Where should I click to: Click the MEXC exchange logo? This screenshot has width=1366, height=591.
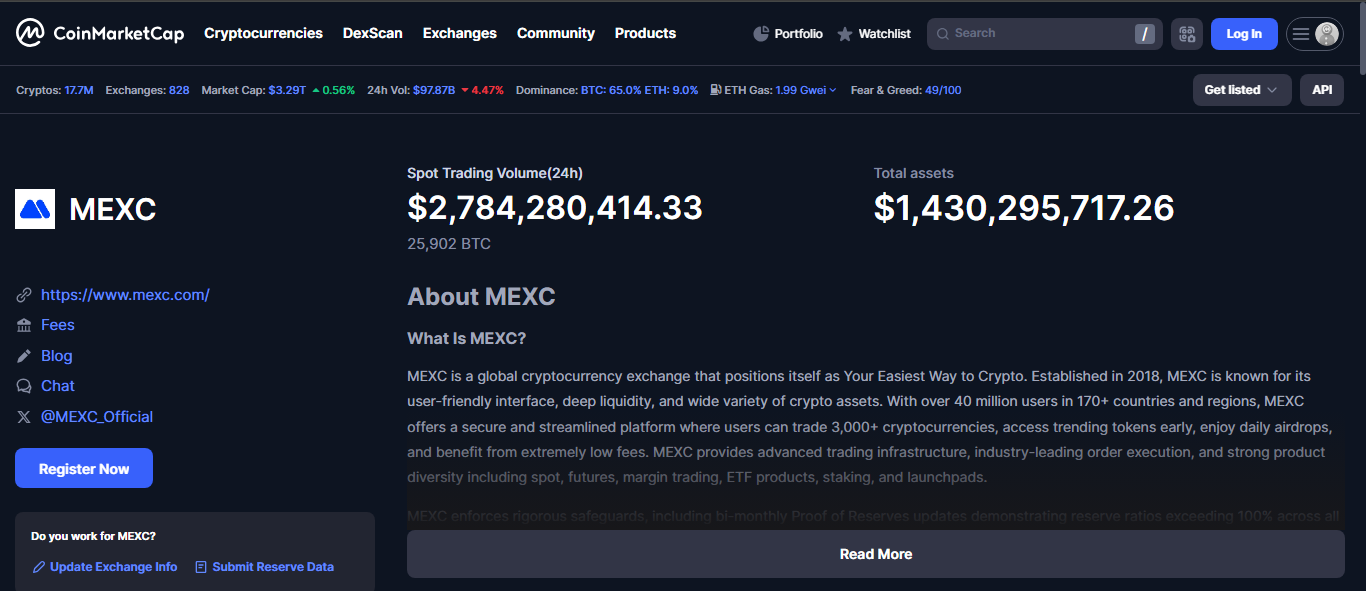click(35, 209)
